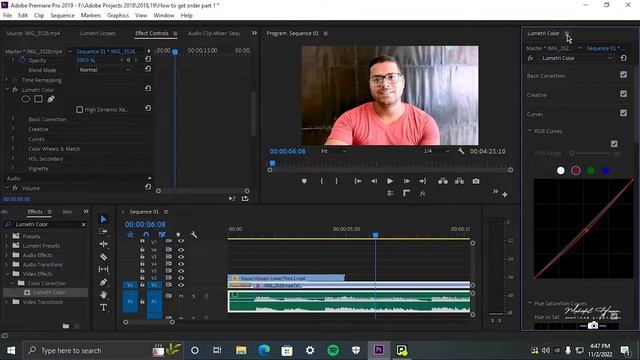Image resolution: width=640 pixels, height=360 pixels.
Task: Select the Selection tool arrow in toolbar
Action: tap(104, 219)
